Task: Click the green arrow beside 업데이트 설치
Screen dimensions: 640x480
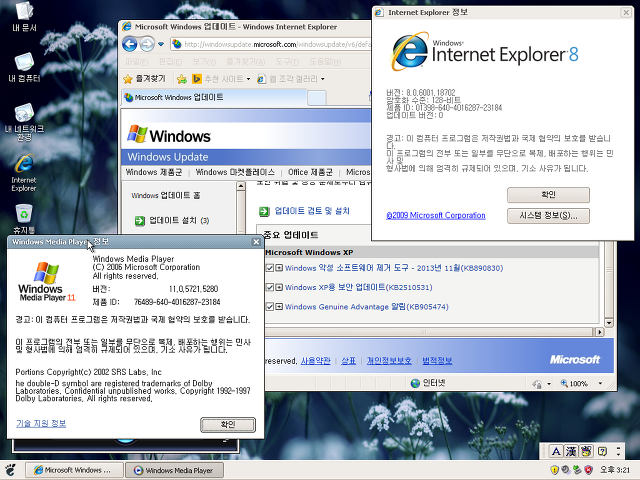Action: [x=140, y=221]
